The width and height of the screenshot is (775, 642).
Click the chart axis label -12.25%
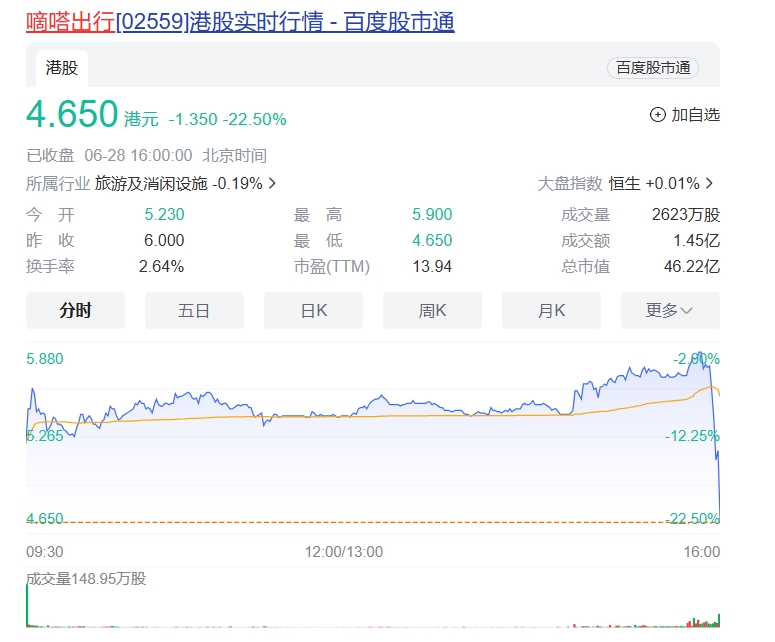[692, 436]
